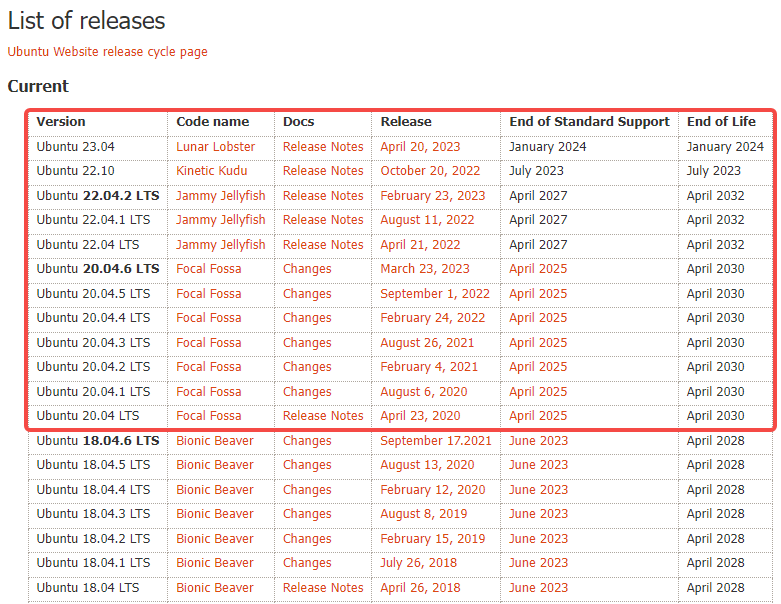Image resolution: width=781 pixels, height=604 pixels.
Task: Open Release Notes for Ubuntu 18.04 LTS
Action: 323,588
